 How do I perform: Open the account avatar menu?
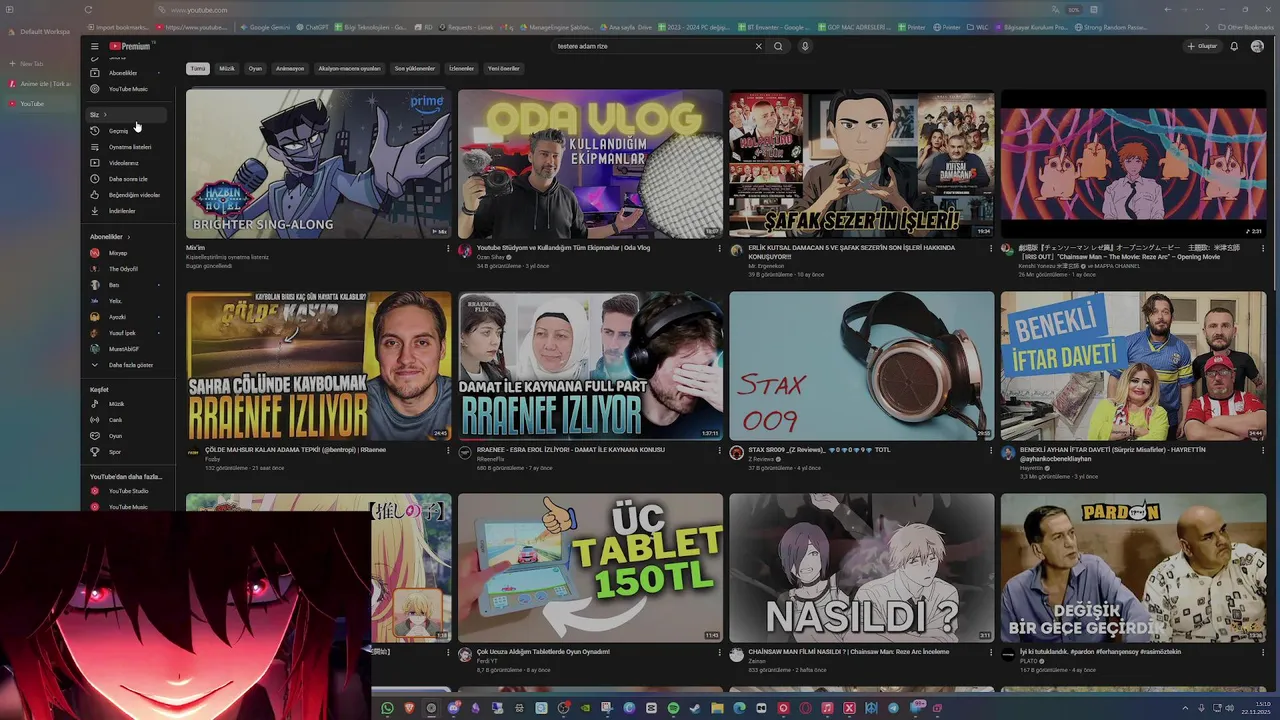[1257, 46]
